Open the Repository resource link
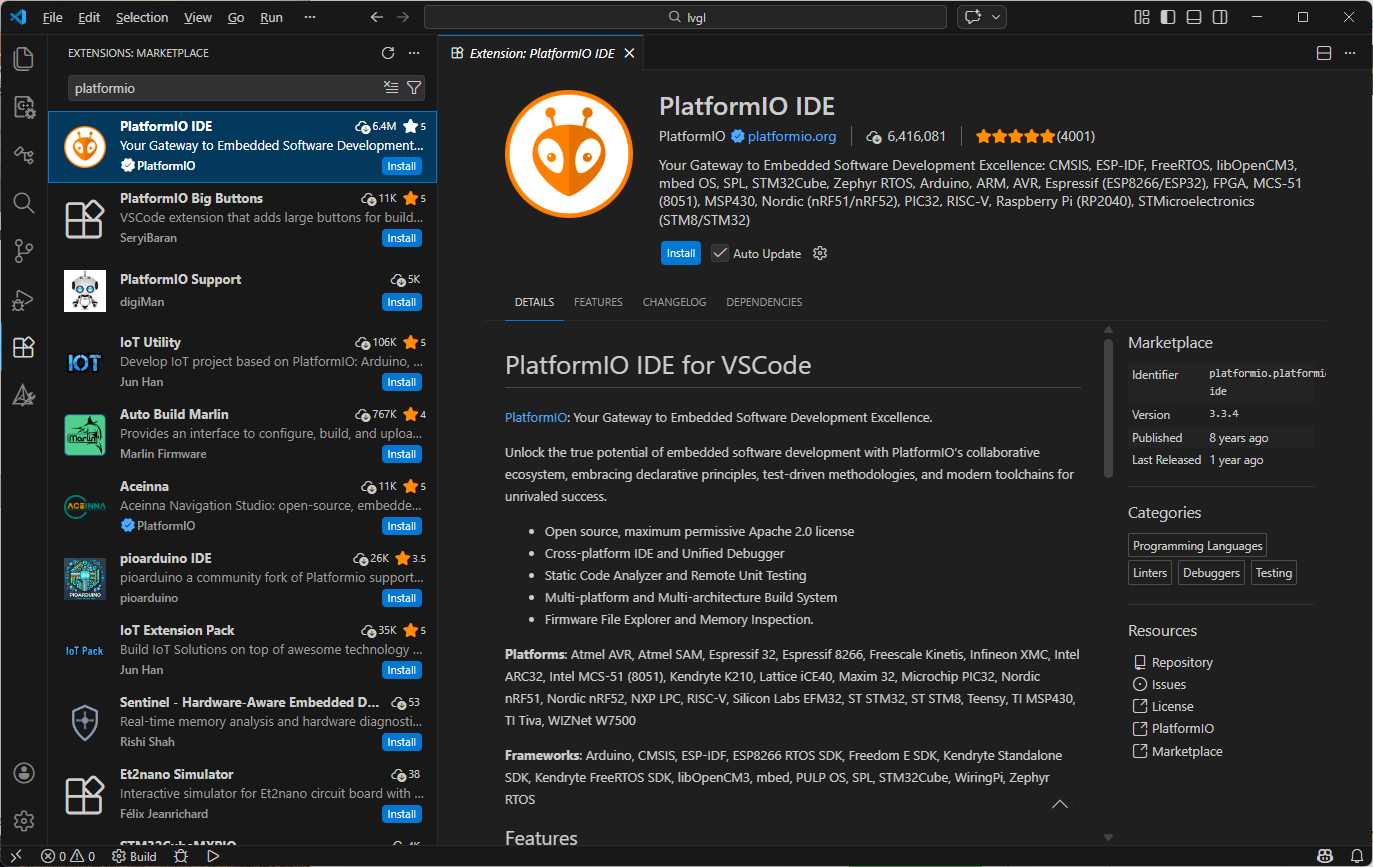This screenshot has height=867, width=1373. point(1182,662)
